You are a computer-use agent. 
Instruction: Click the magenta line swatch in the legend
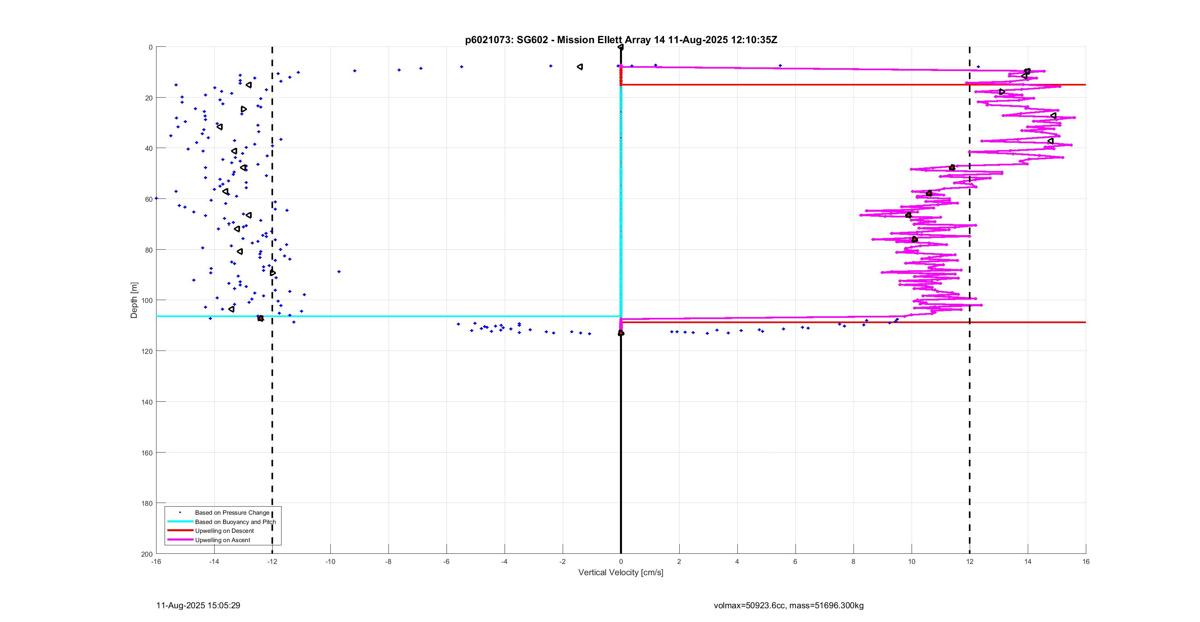coord(180,540)
